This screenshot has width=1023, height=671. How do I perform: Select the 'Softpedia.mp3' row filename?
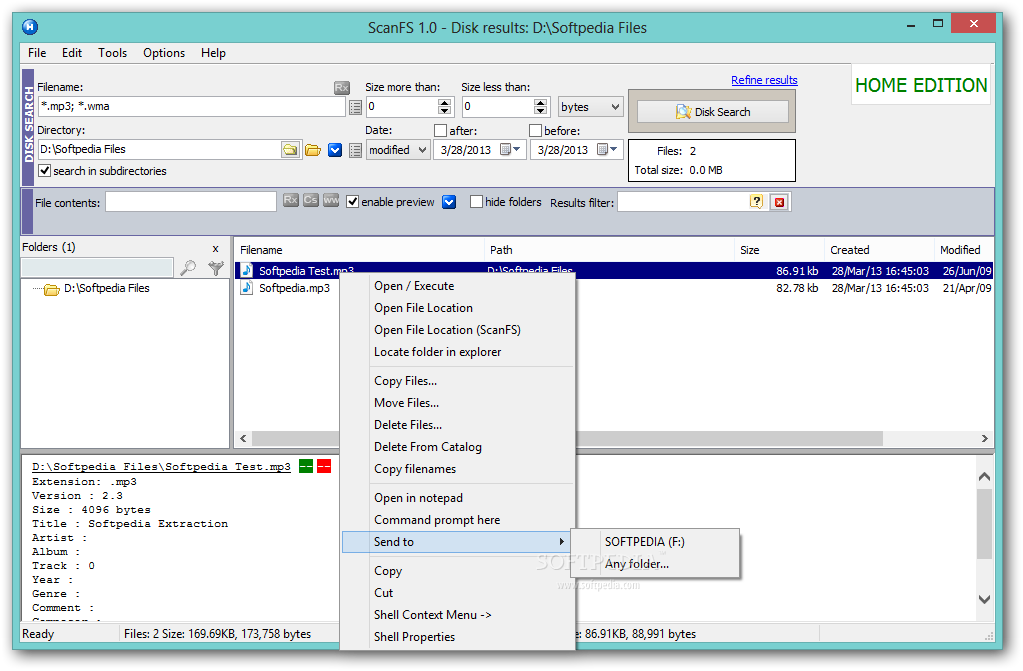click(x=294, y=288)
